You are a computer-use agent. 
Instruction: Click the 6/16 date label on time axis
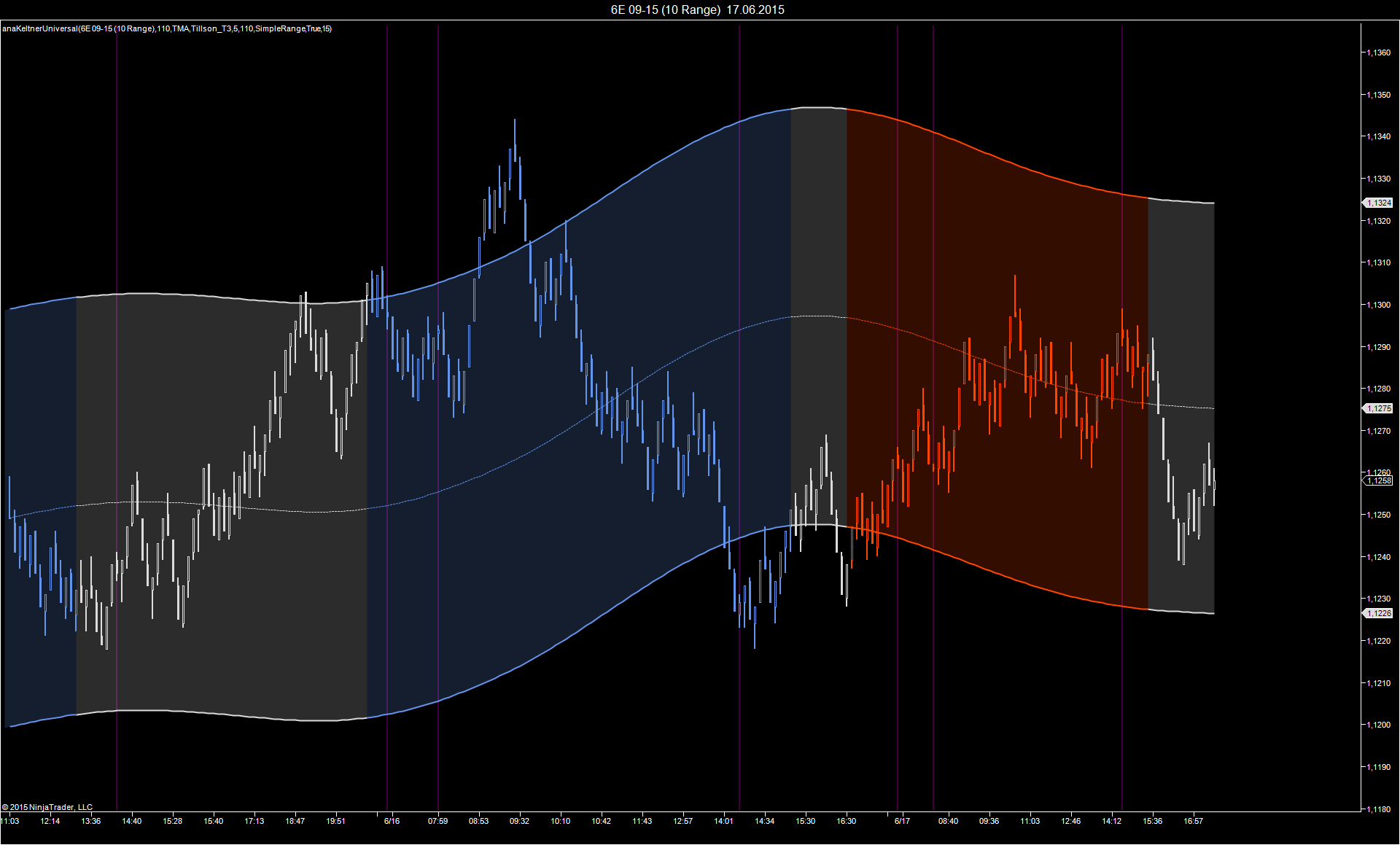(x=392, y=821)
